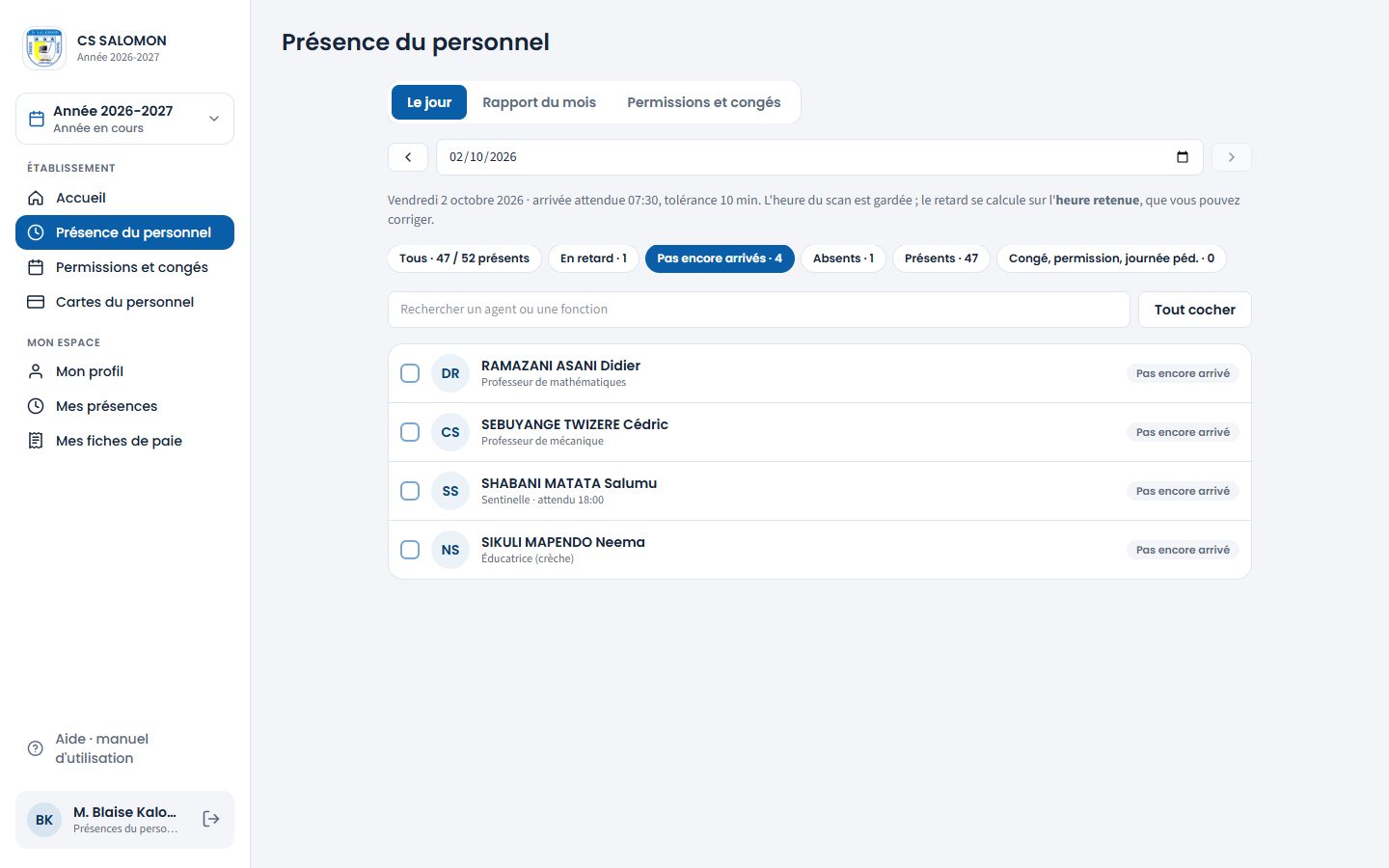Screen dimensions: 1389x868
Task: Click the CS avatar of Sebuyange
Action: tap(450, 432)
